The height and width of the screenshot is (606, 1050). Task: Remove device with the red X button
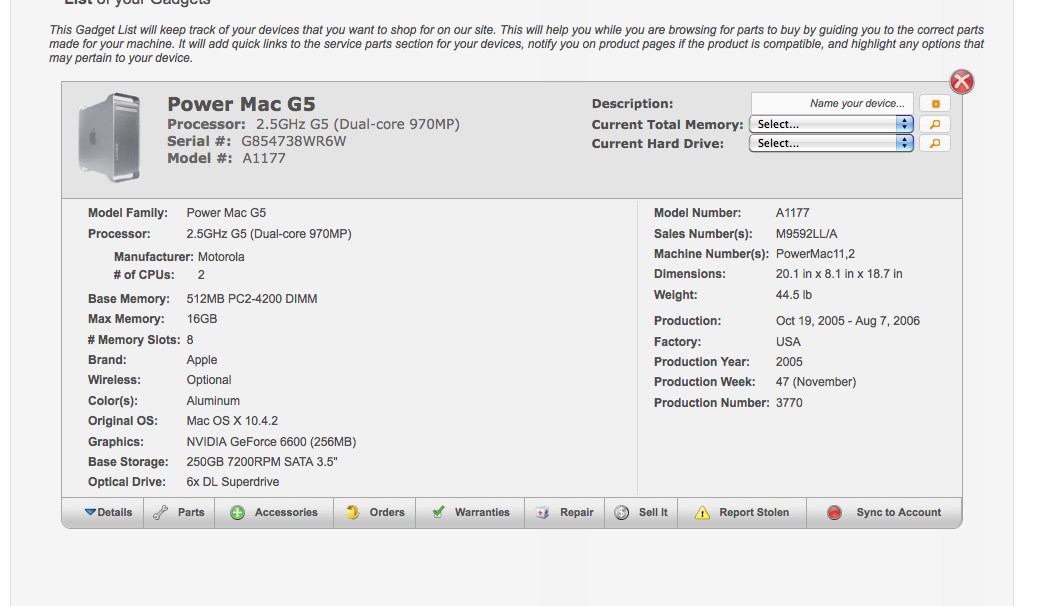(x=962, y=82)
